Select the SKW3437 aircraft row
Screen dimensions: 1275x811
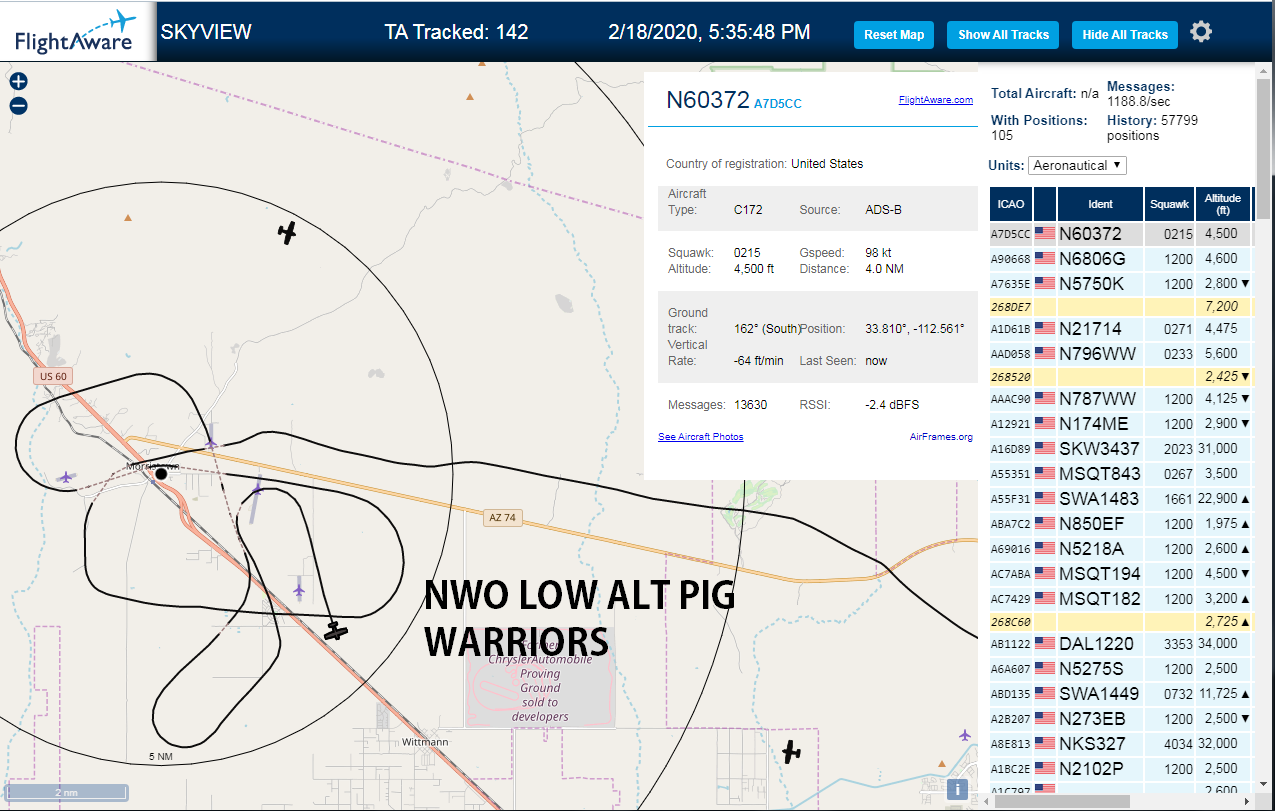click(1120, 448)
